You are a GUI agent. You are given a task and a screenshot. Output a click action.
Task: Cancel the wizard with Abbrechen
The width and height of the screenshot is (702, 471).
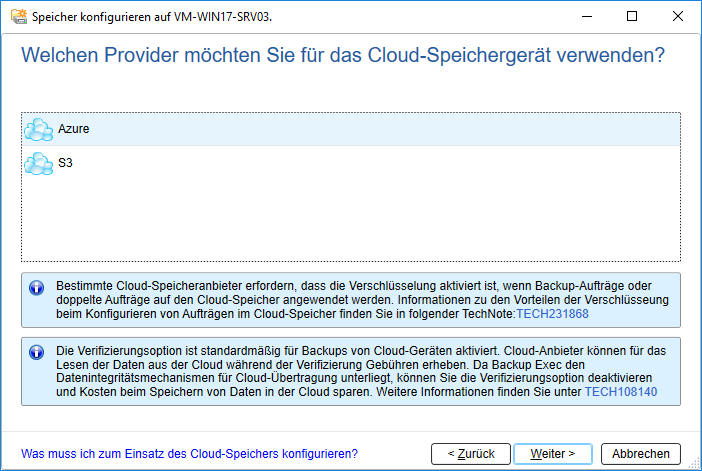(x=641, y=453)
